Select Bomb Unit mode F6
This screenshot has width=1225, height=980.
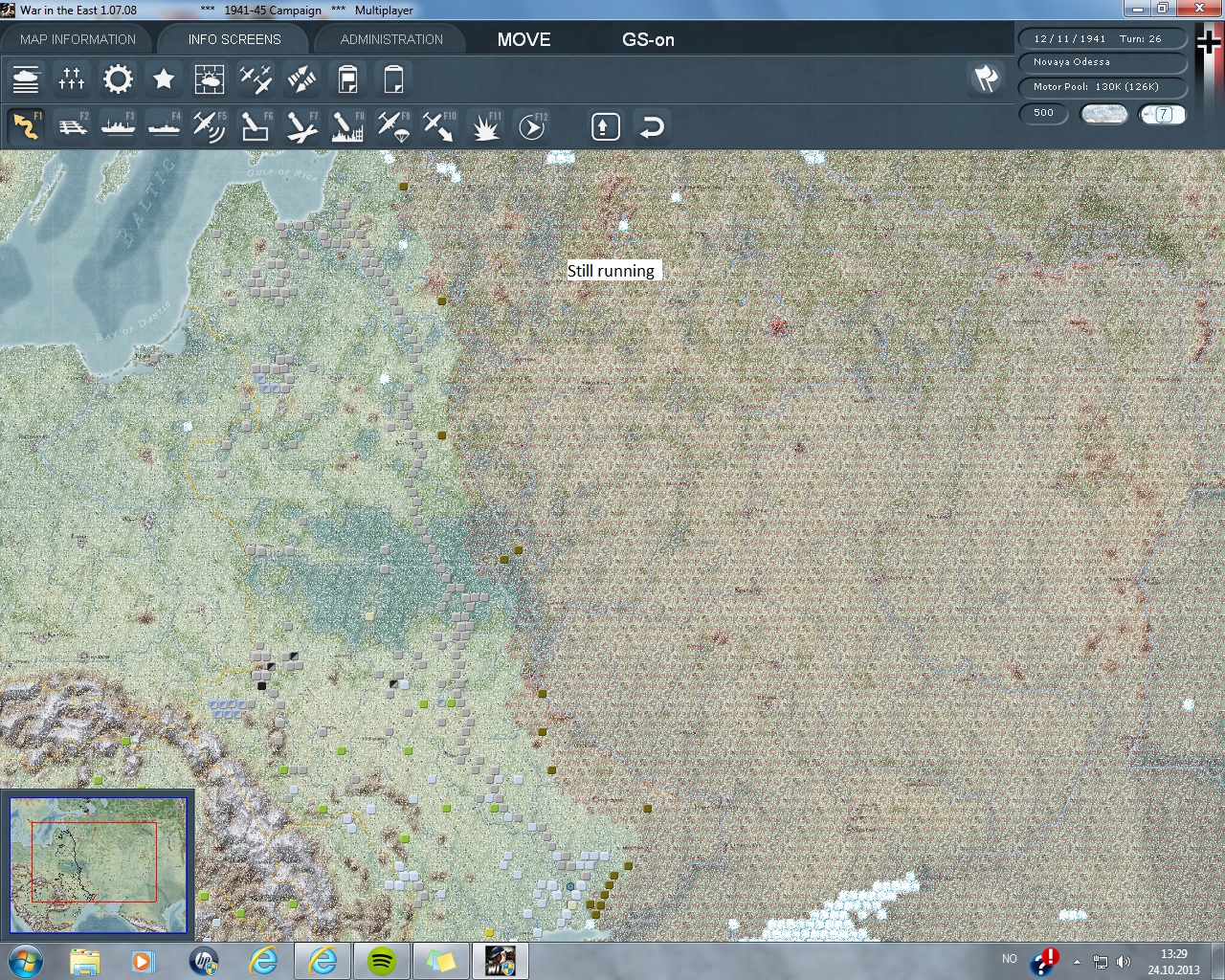tap(256, 126)
